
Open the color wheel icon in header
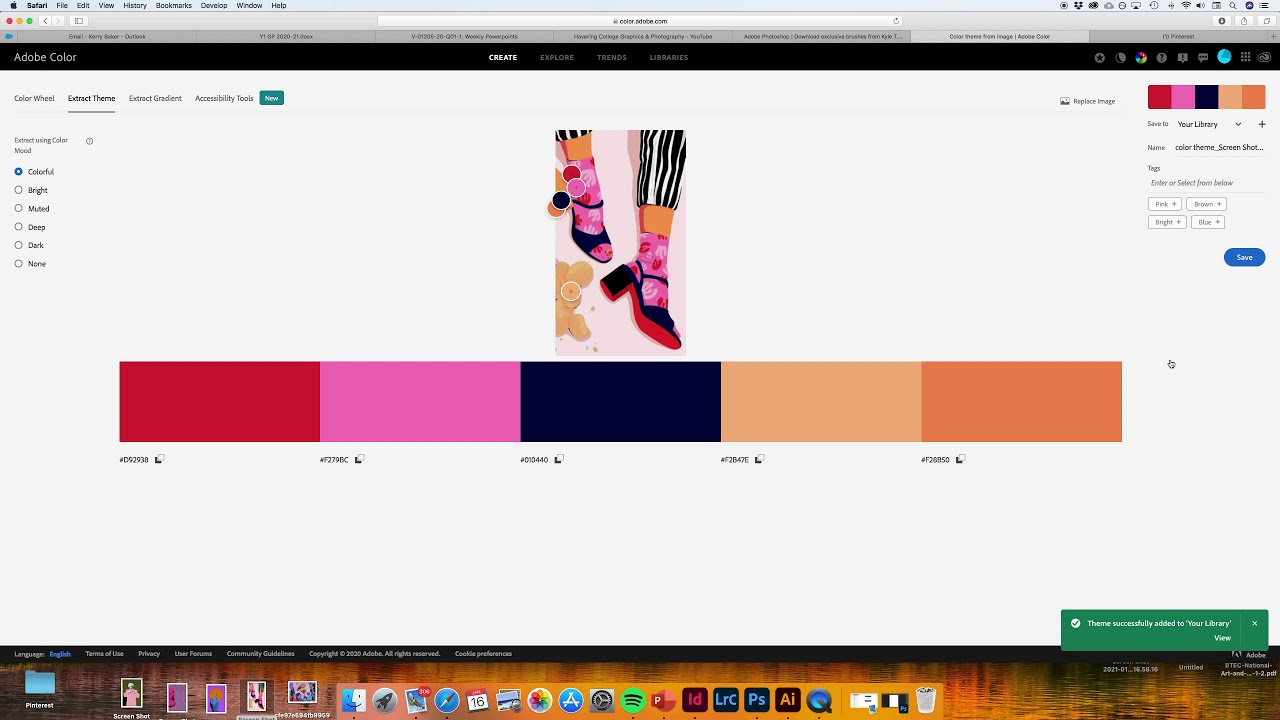(1141, 58)
